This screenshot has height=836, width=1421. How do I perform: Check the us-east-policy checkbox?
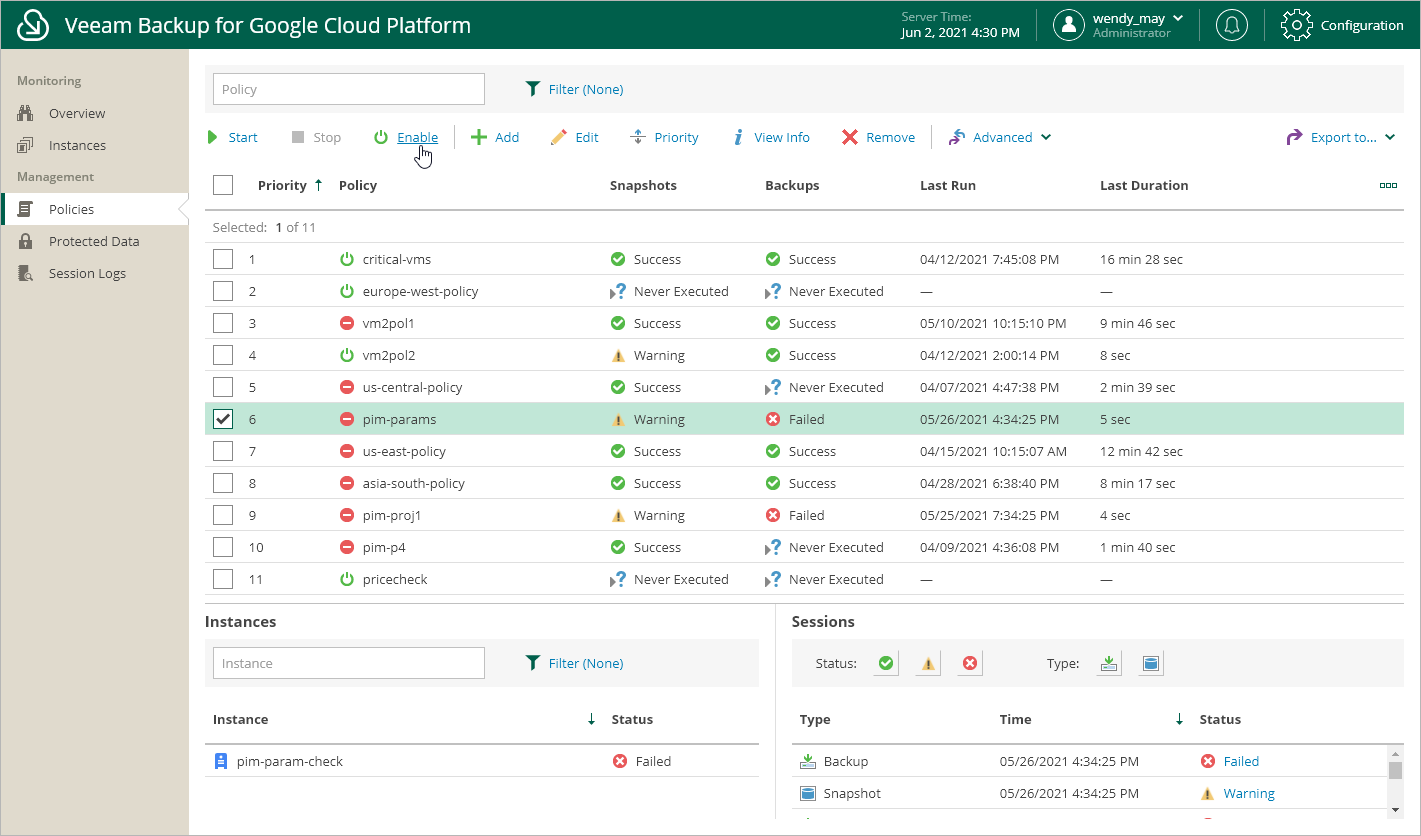coord(223,451)
